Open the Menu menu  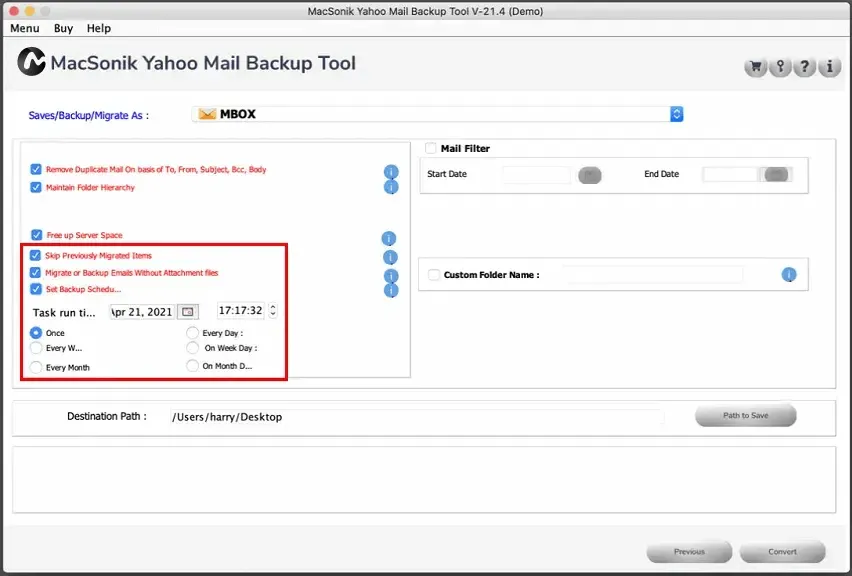click(24, 28)
